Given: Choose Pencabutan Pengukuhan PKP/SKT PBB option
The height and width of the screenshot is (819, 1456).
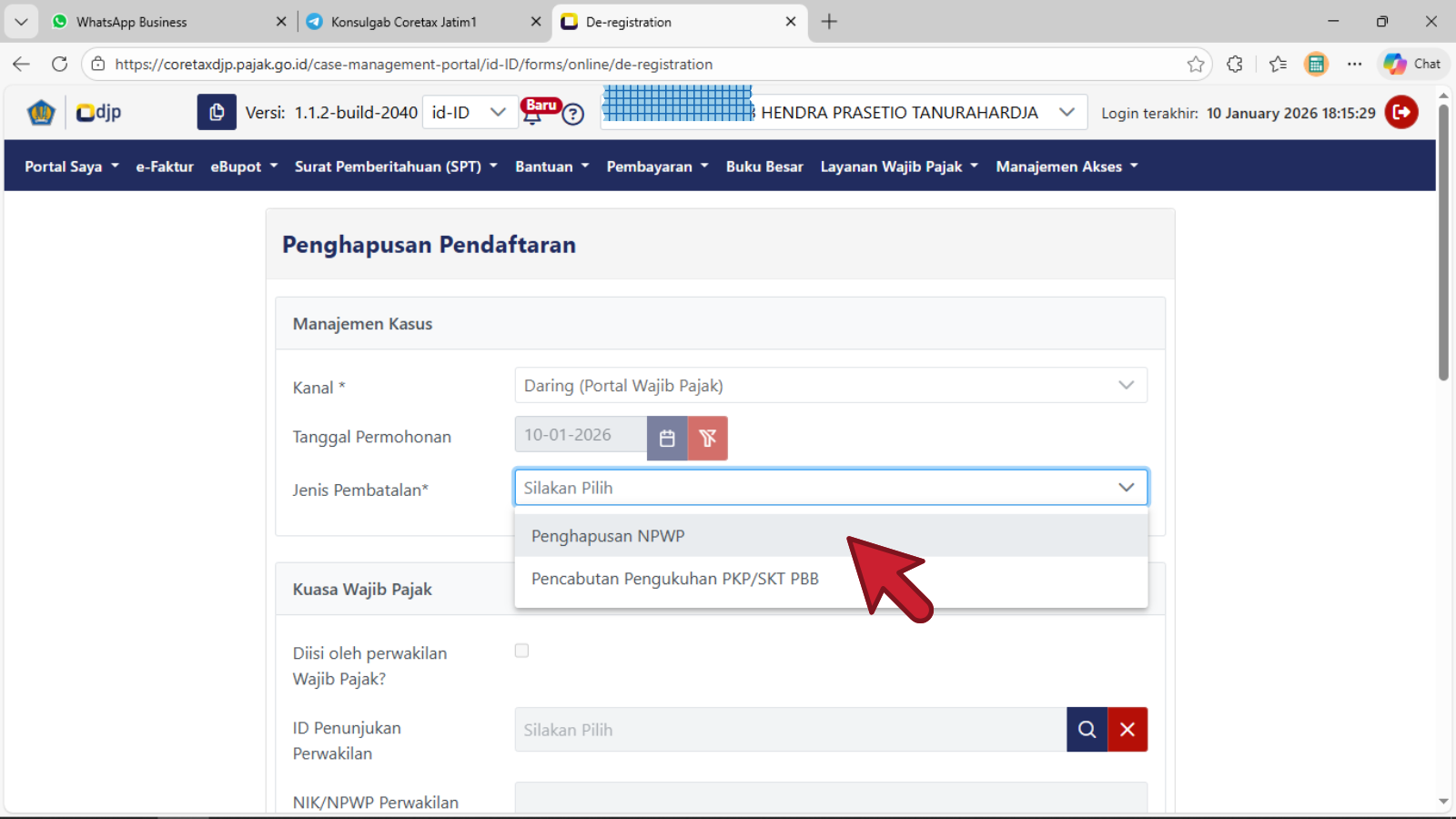Looking at the screenshot, I should tap(674, 579).
